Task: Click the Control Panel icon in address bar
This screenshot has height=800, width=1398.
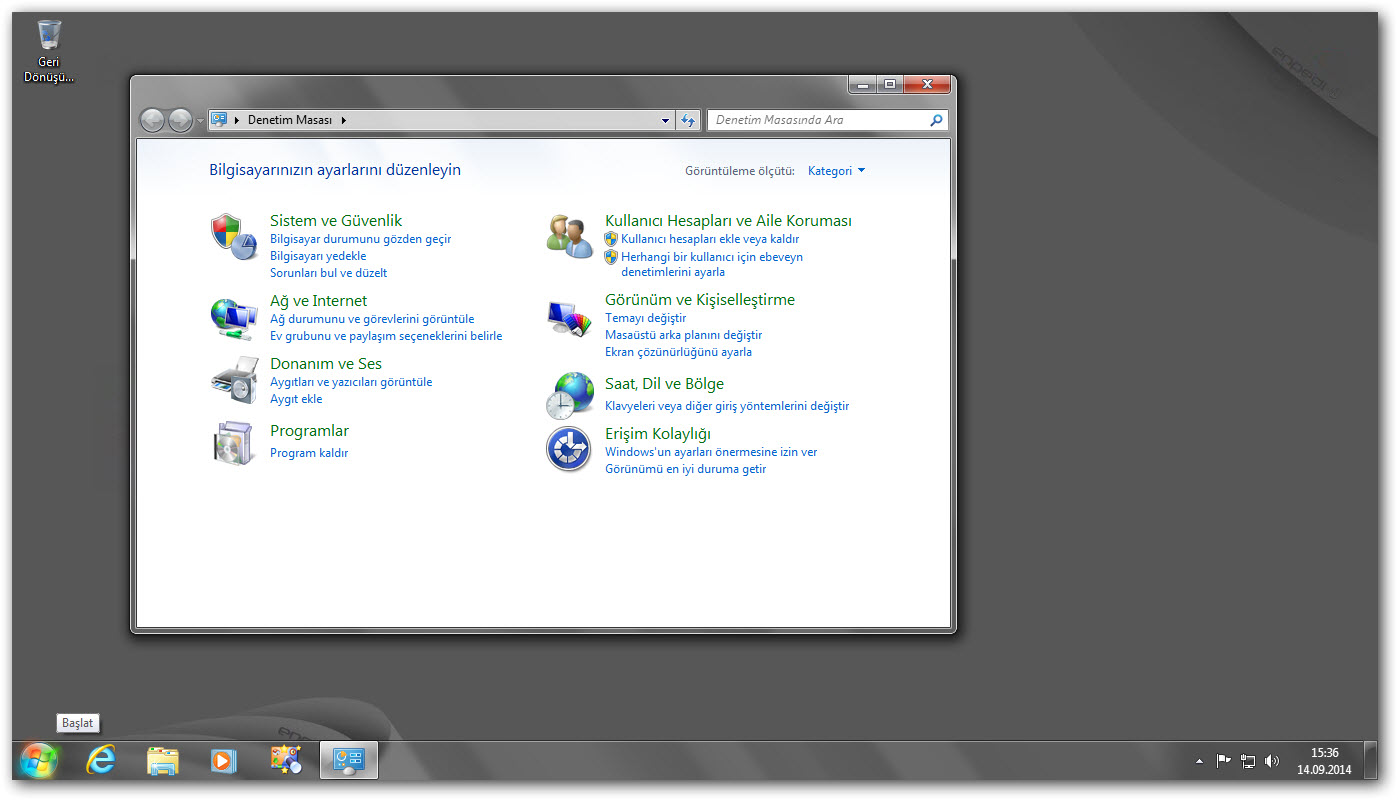Action: point(219,120)
